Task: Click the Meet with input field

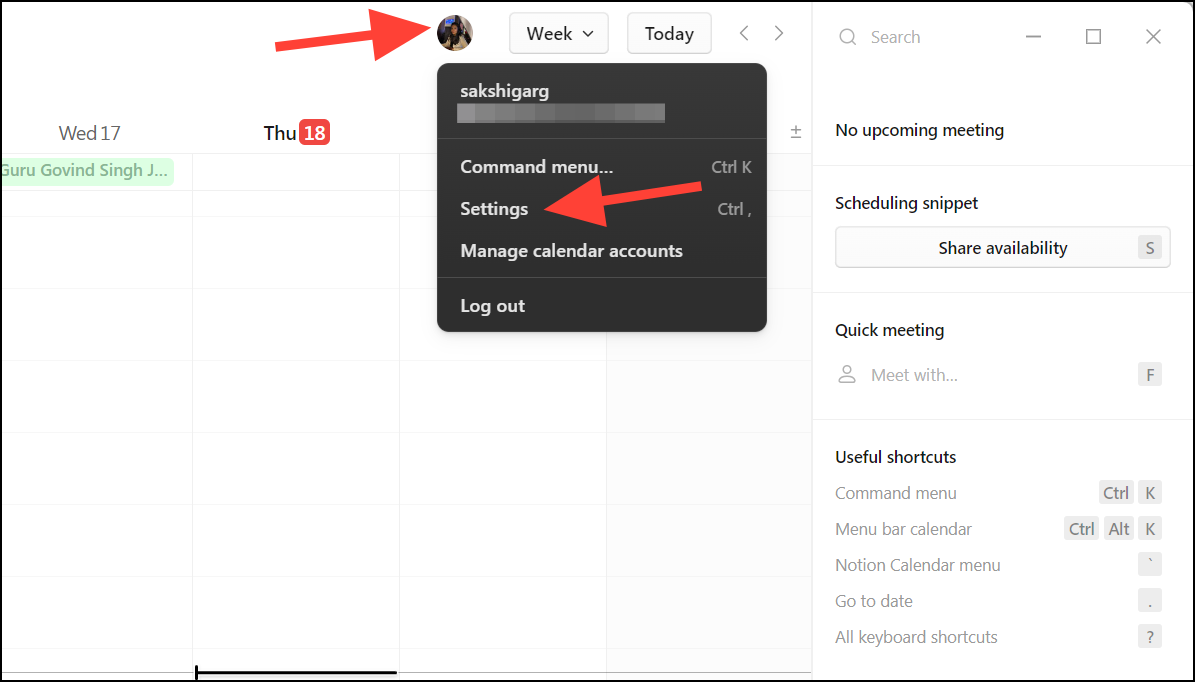Action: click(x=998, y=375)
